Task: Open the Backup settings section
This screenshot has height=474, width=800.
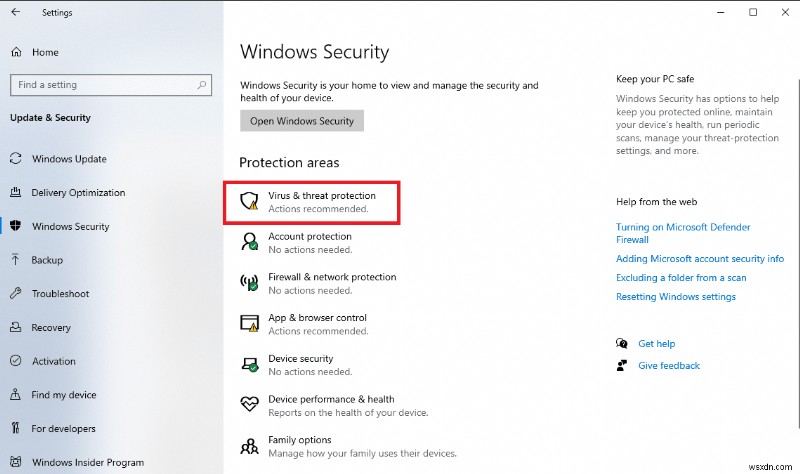Action: click(47, 260)
